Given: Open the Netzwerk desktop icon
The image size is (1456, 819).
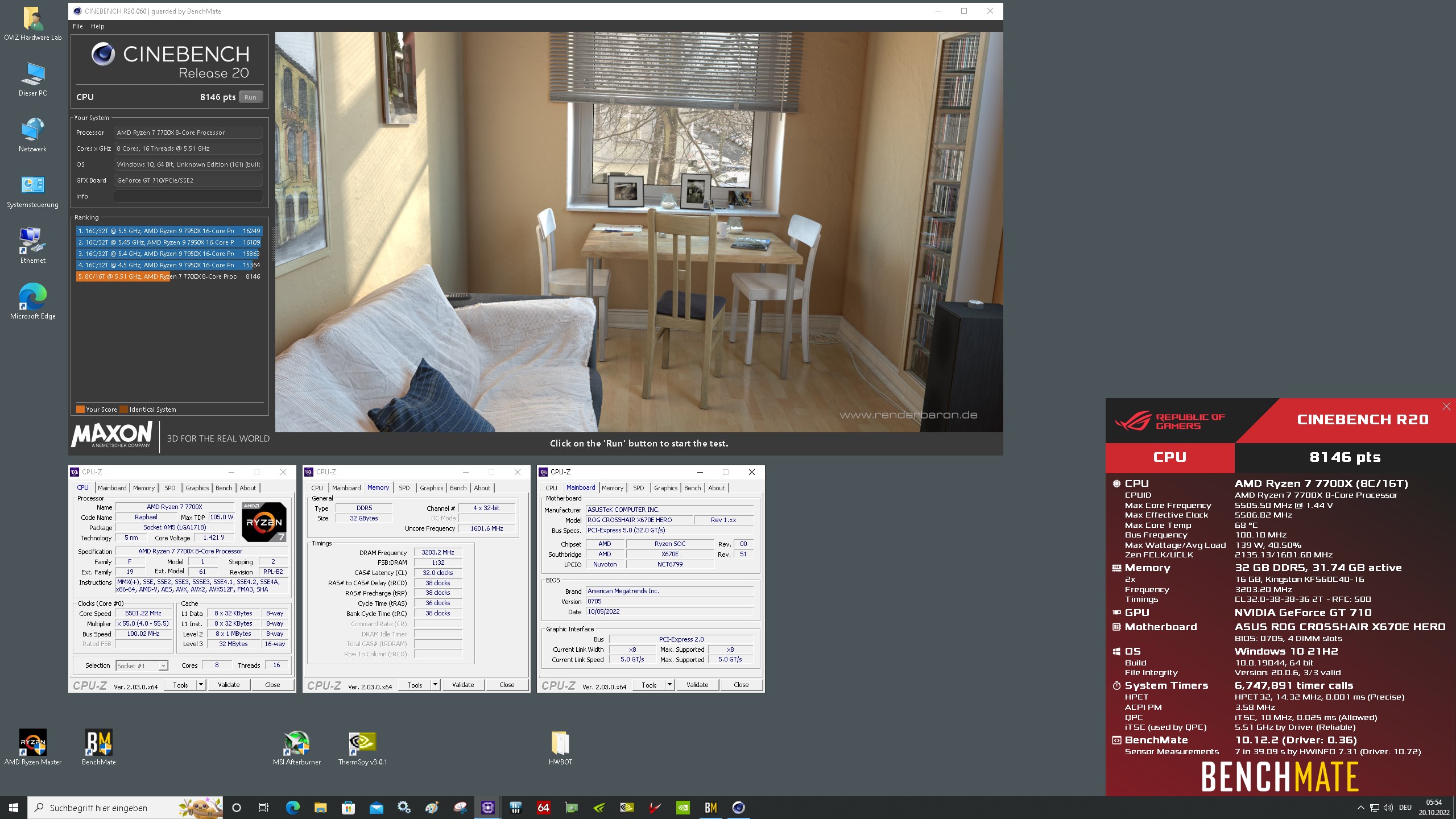Looking at the screenshot, I should coord(32,135).
